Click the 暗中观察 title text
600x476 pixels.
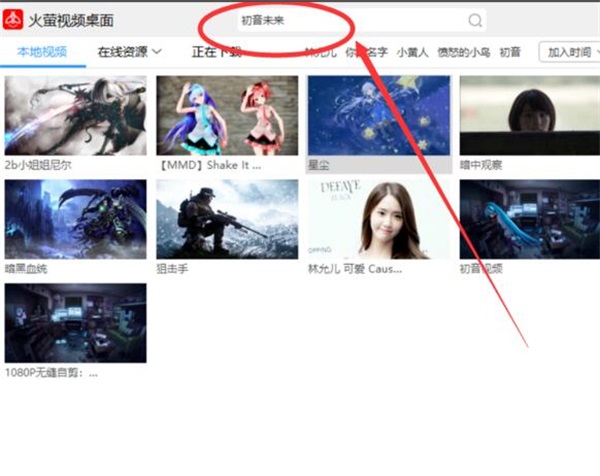[x=481, y=165]
